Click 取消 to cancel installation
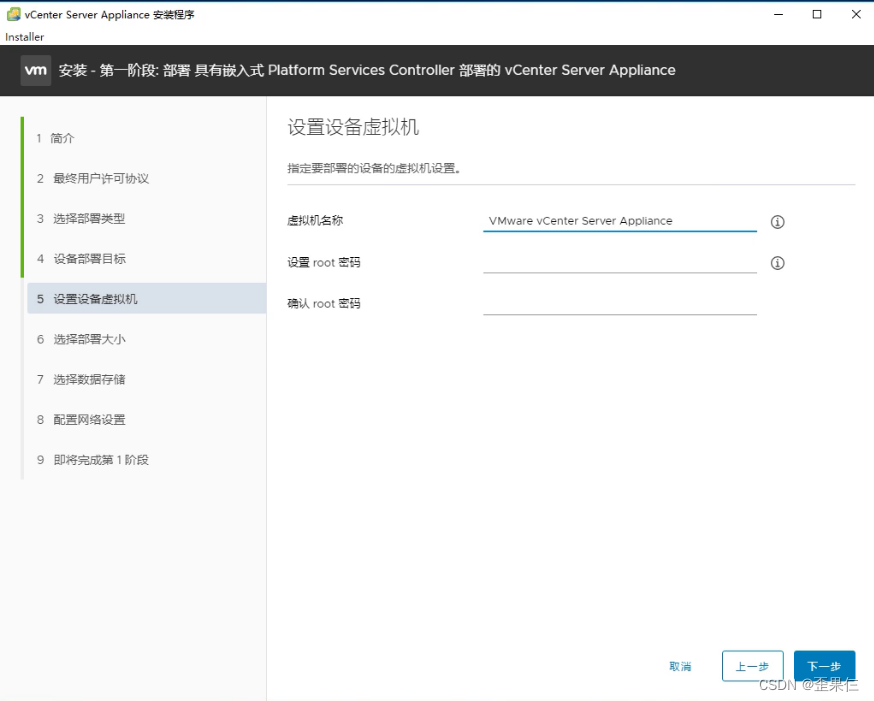 (680, 666)
